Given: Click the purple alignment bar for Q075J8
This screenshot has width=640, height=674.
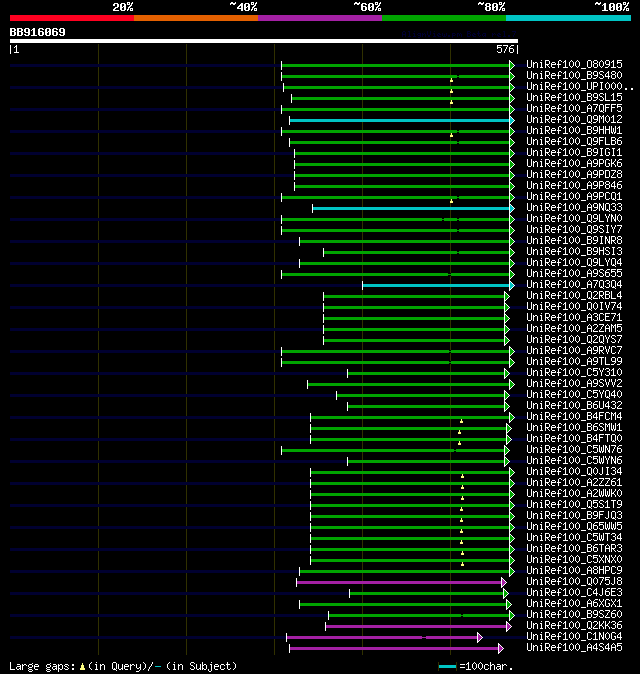Looking at the screenshot, I should pyautogui.click(x=399, y=582).
